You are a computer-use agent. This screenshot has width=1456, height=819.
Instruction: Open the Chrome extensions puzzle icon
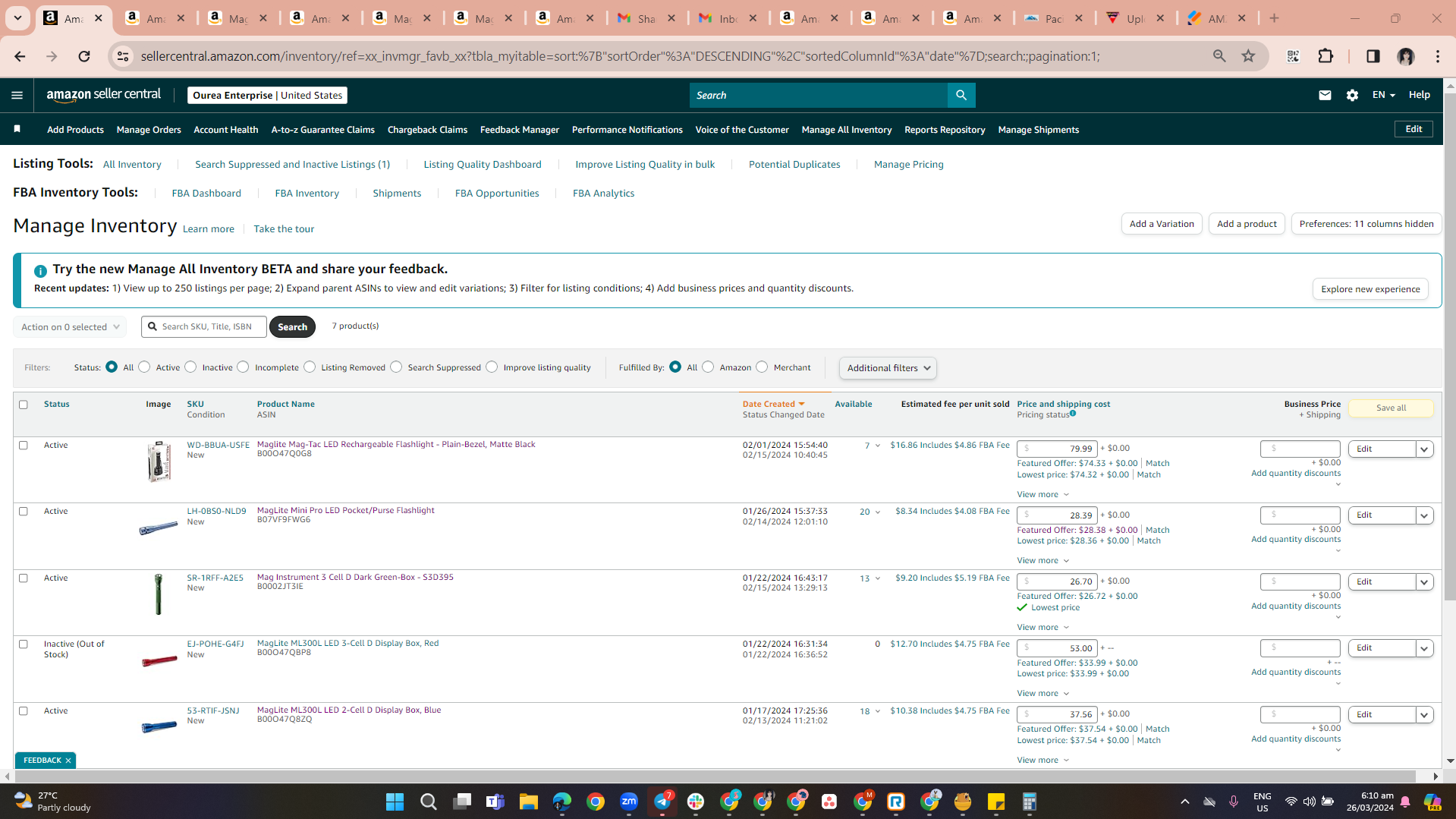pyautogui.click(x=1325, y=56)
